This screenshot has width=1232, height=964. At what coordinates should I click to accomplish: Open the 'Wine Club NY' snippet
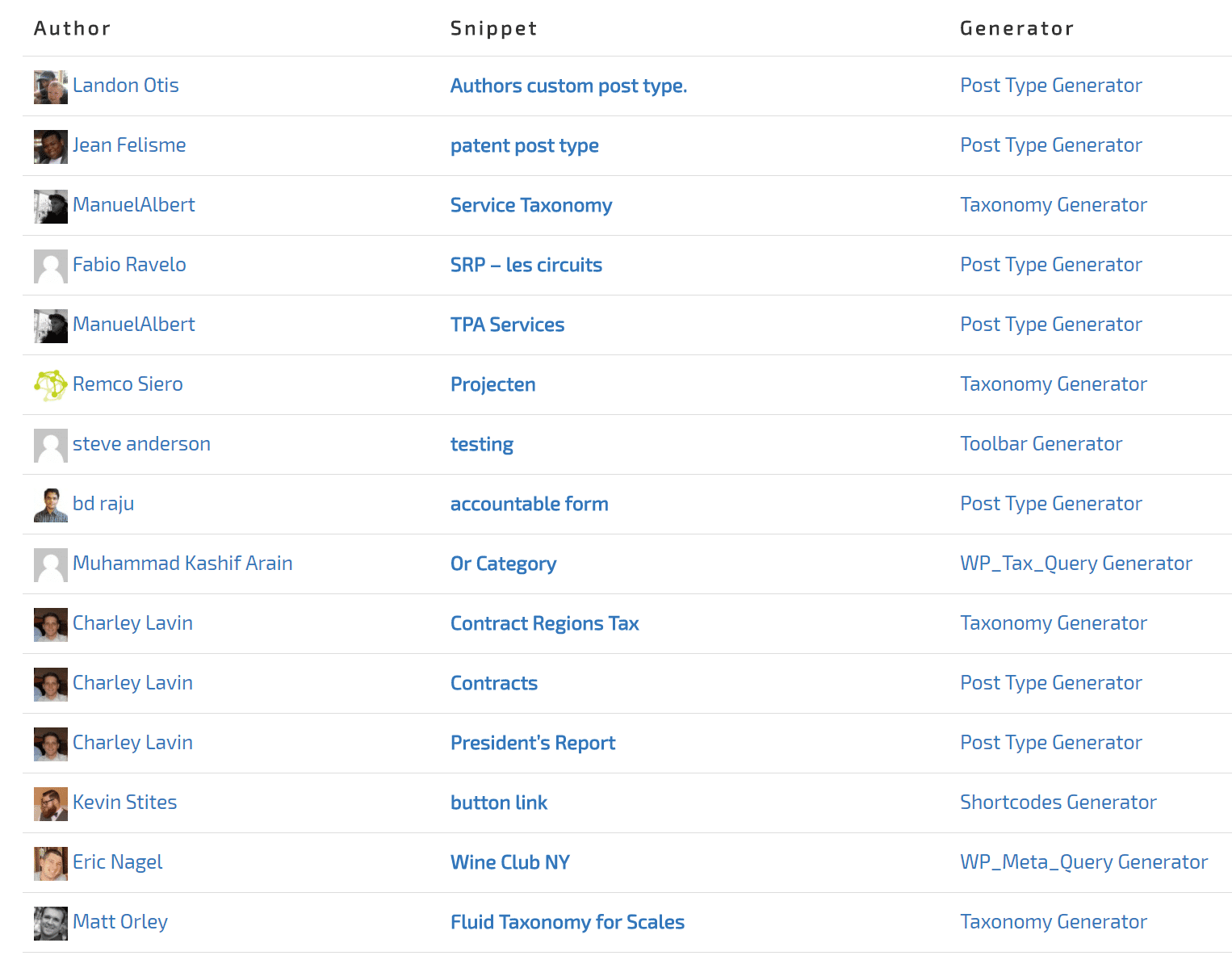click(x=509, y=862)
